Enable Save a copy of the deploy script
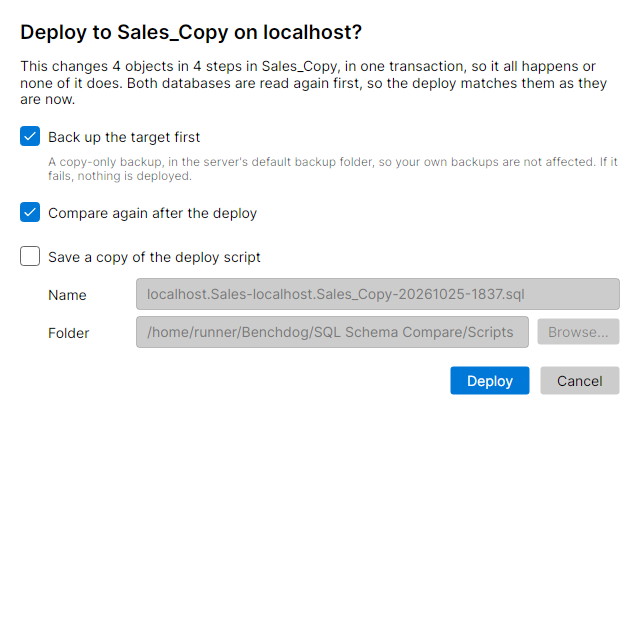640x640 pixels. [30, 256]
